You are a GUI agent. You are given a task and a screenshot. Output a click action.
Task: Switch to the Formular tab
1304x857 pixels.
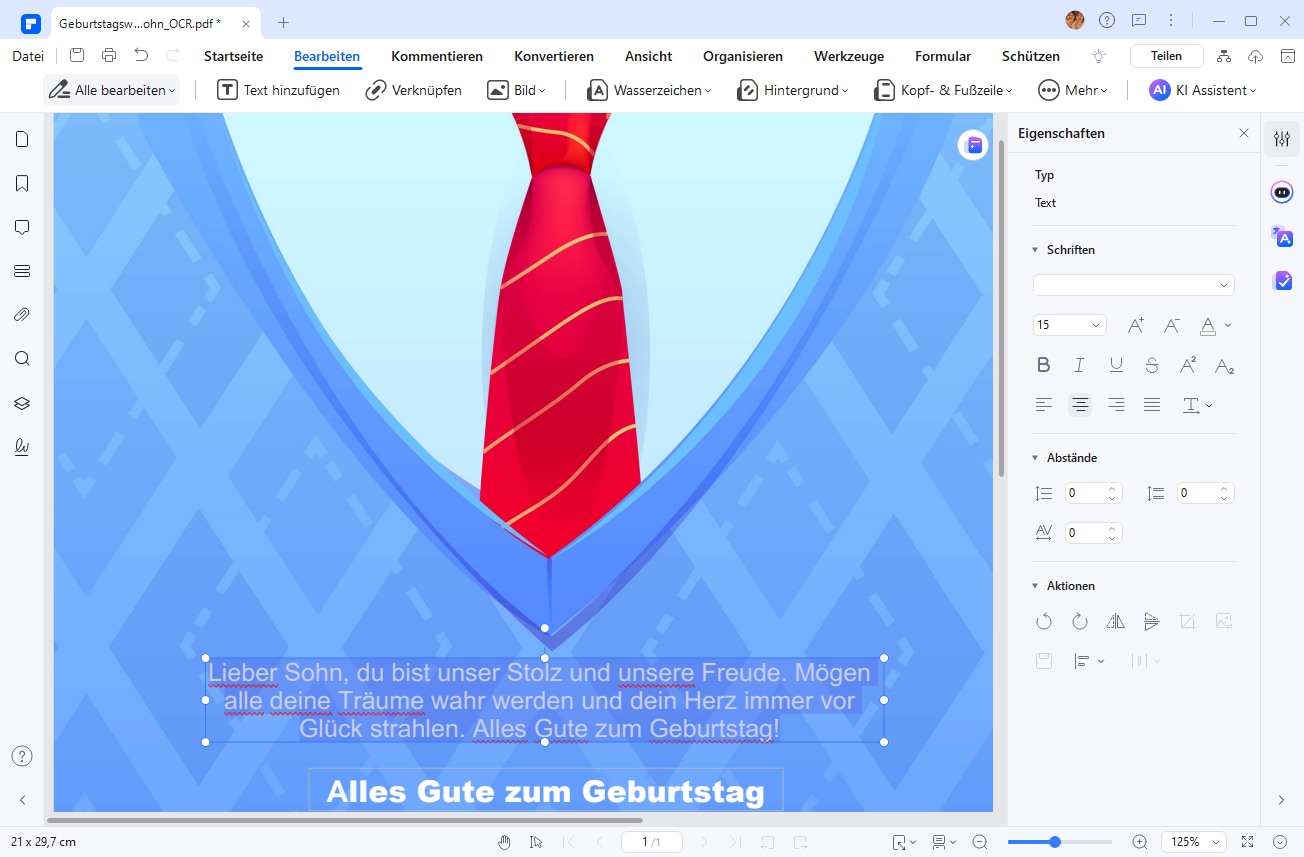[943, 56]
